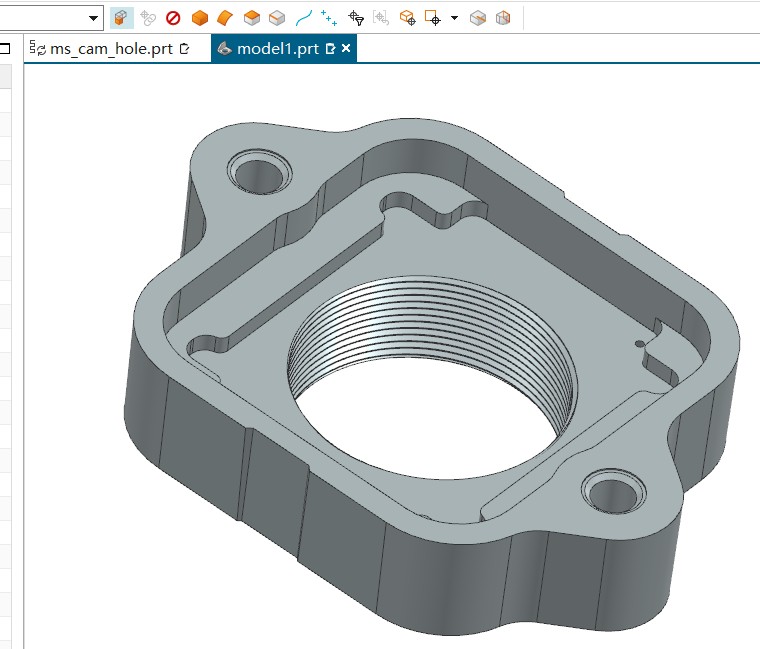Select the solid body filter icon
The image size is (760, 649).
[x=200, y=18]
